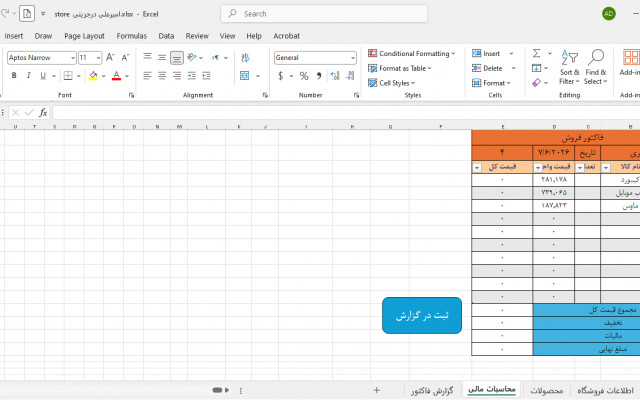Open Cell Styles gallery

(391, 83)
